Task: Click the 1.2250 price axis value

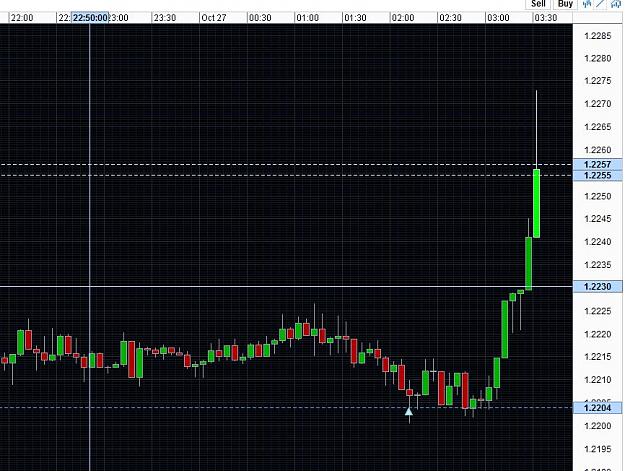Action: click(x=597, y=196)
